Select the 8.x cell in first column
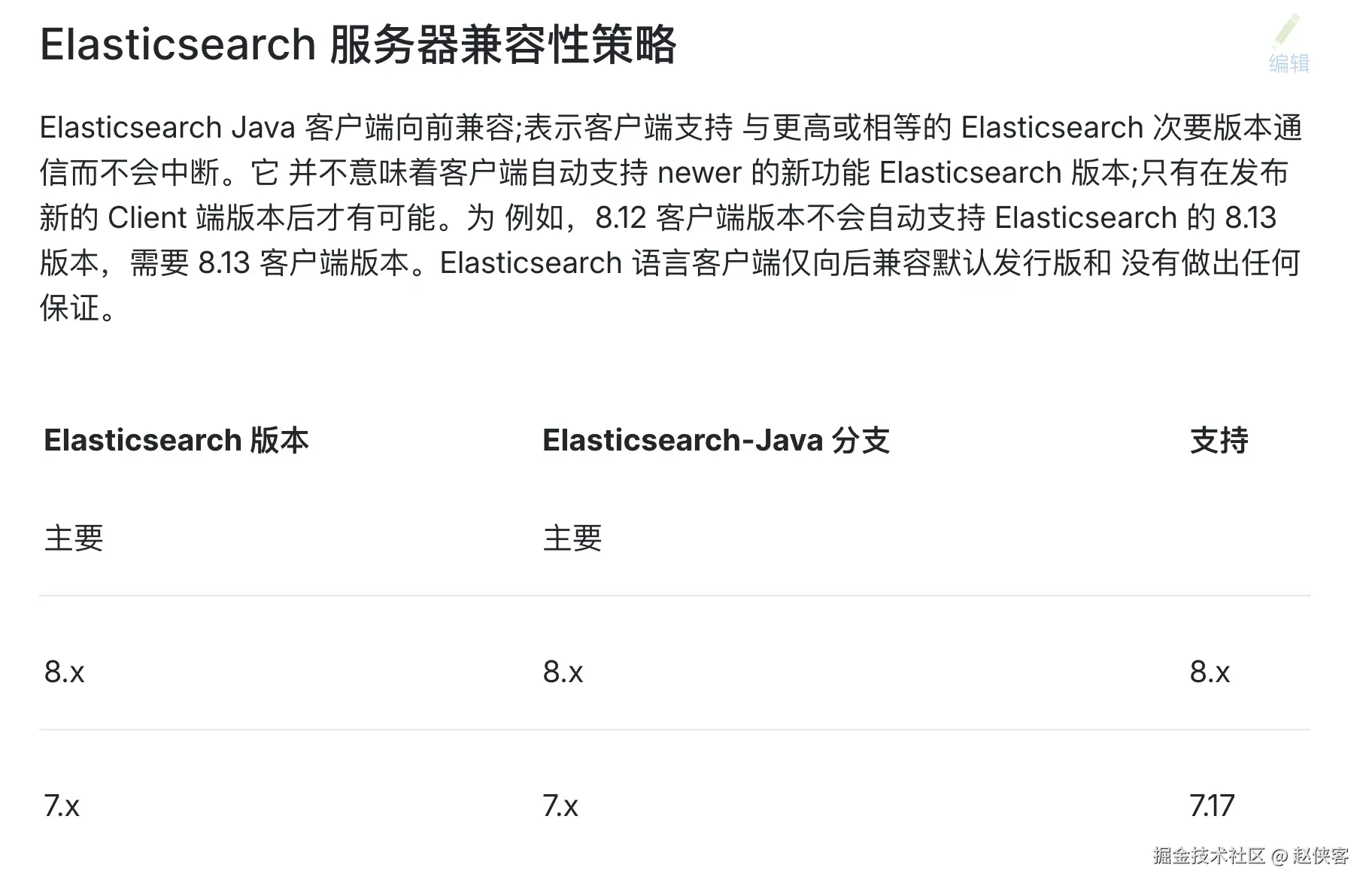The image size is (1372, 889). [x=64, y=672]
